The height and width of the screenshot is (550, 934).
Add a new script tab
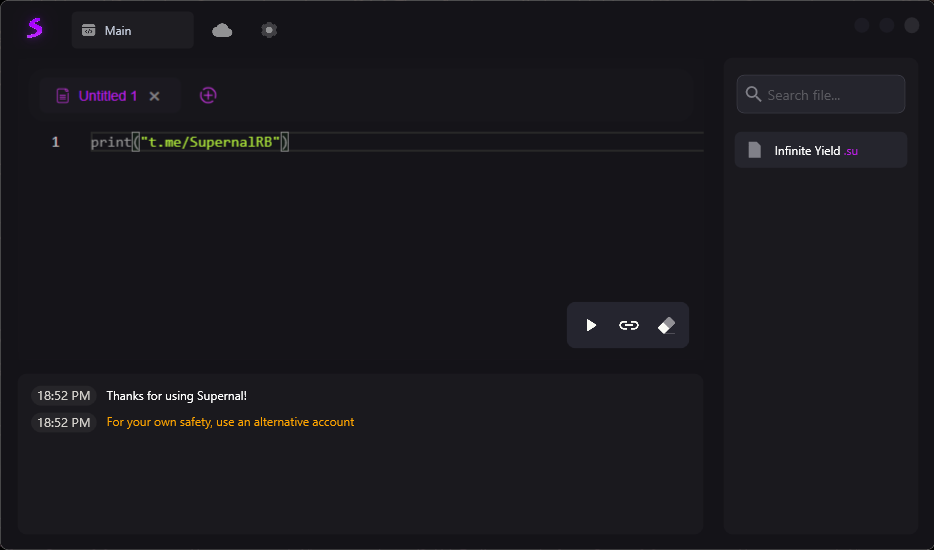point(208,95)
